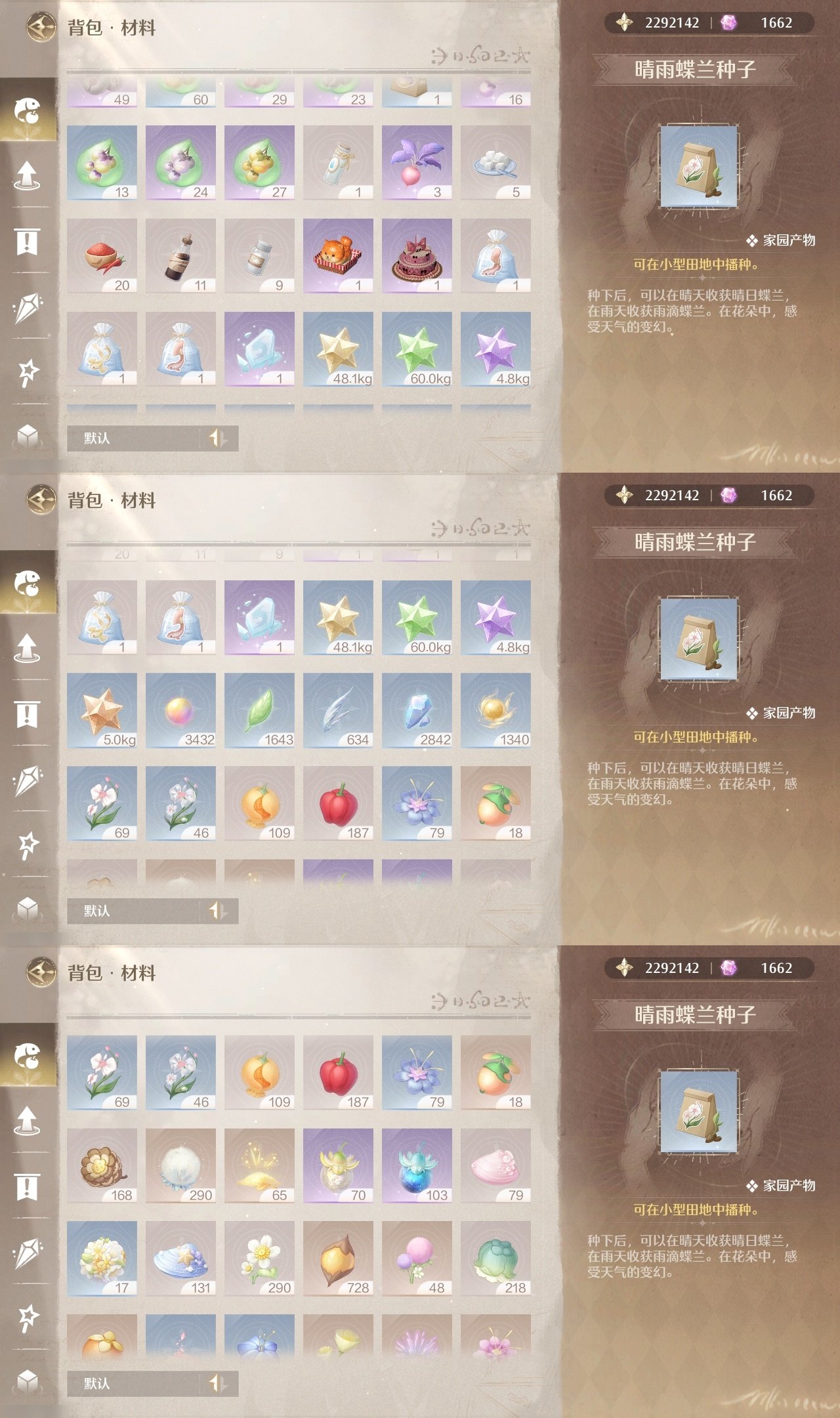Select the sugar cubes plate with 5
The width and height of the screenshot is (840, 1418).
495,163
